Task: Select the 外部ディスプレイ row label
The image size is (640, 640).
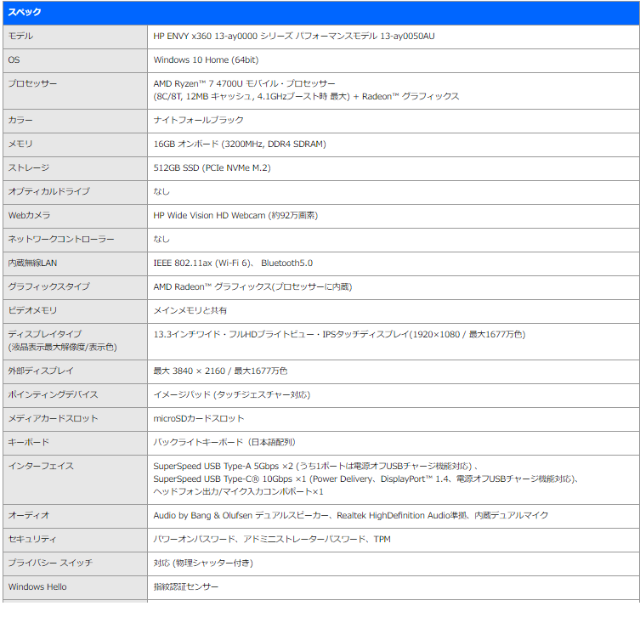Action: (x=41, y=371)
